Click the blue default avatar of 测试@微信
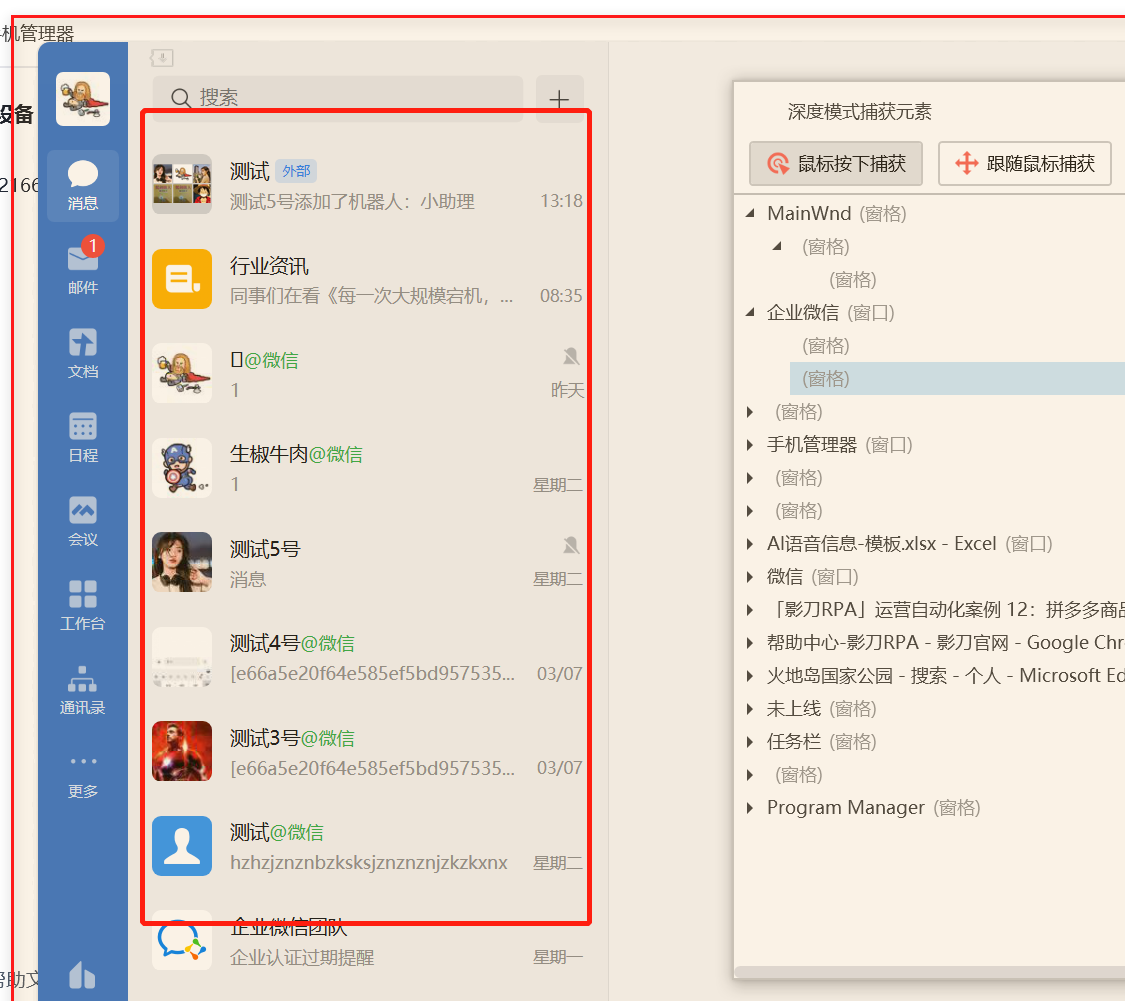The image size is (1125, 1001). [x=182, y=846]
